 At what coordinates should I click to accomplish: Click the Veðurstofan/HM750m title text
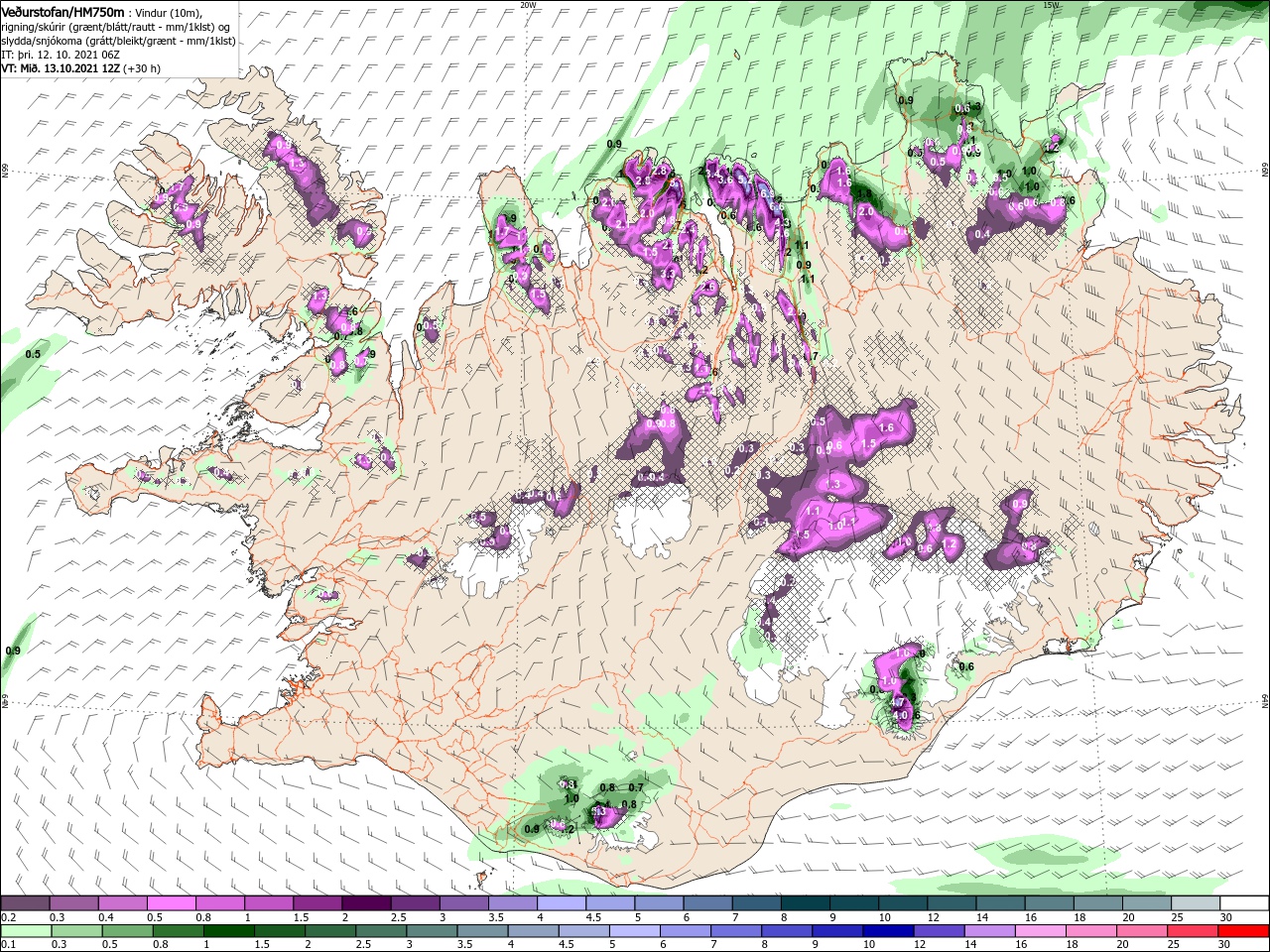(63, 11)
